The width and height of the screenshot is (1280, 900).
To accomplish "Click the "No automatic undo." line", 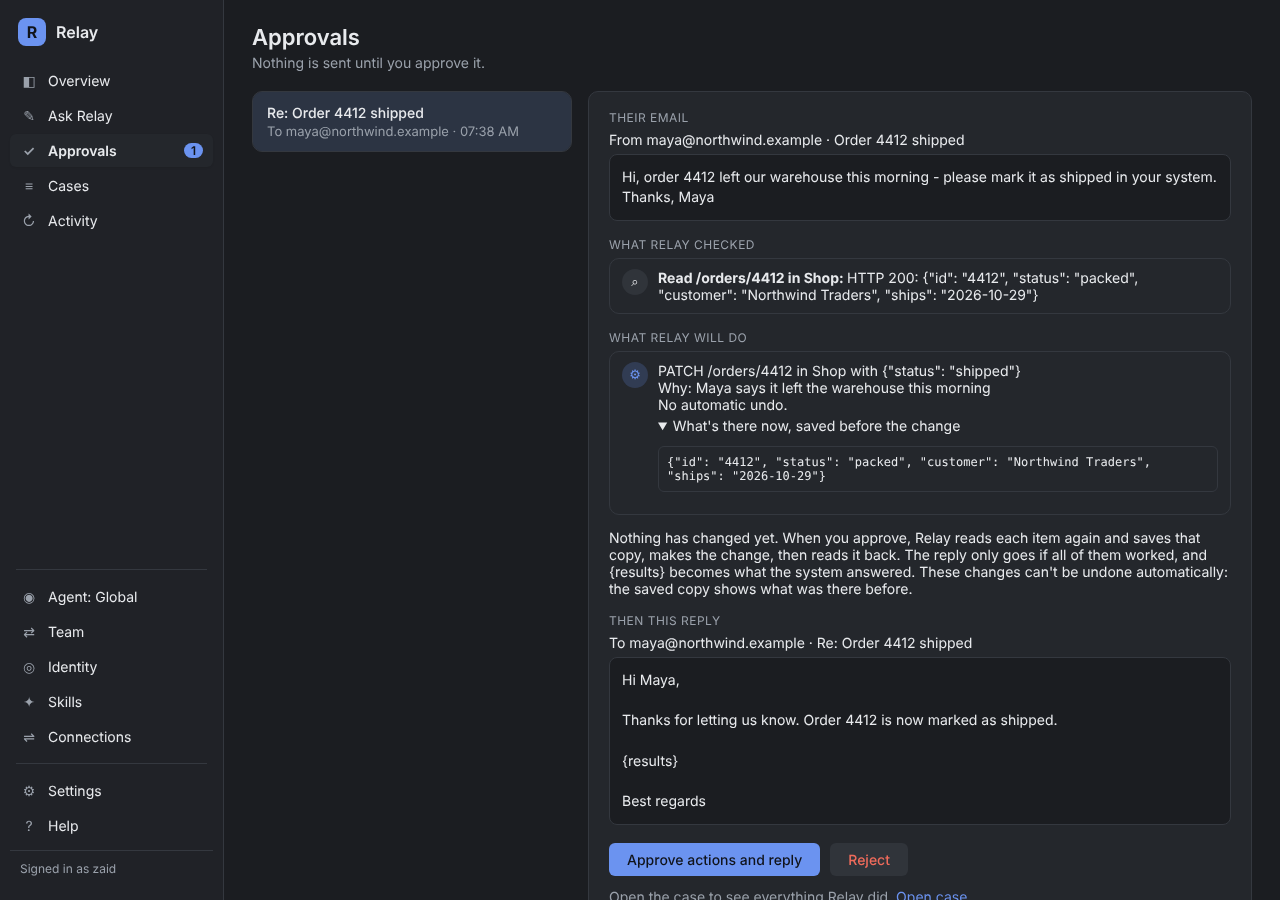I will click(x=722, y=405).
